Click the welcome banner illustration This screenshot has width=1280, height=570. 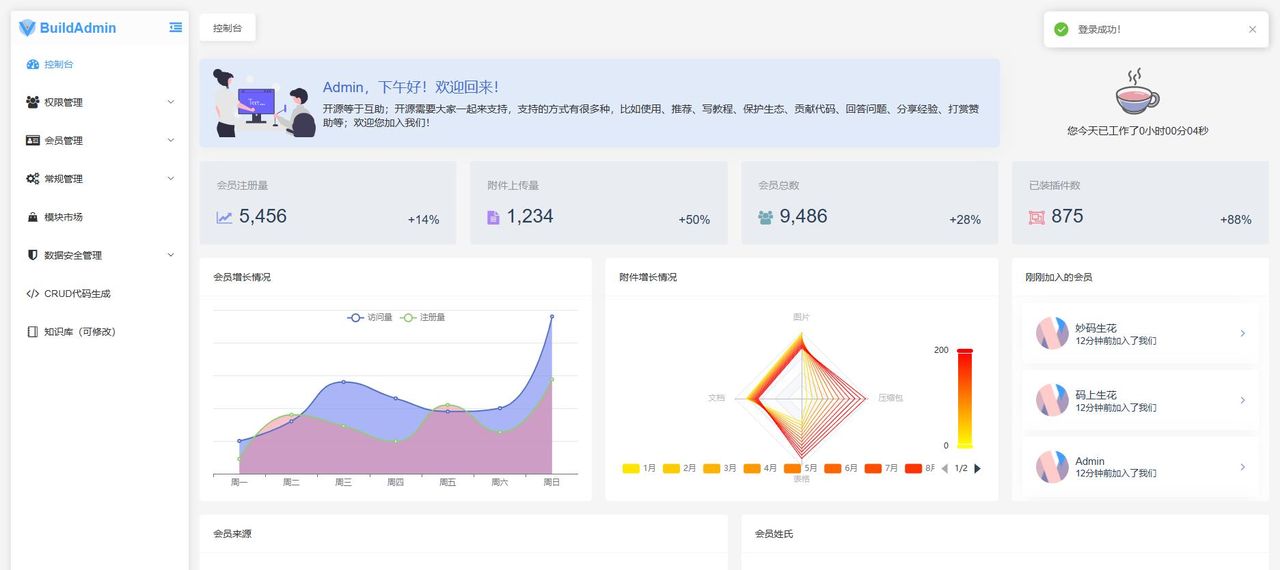(264, 103)
